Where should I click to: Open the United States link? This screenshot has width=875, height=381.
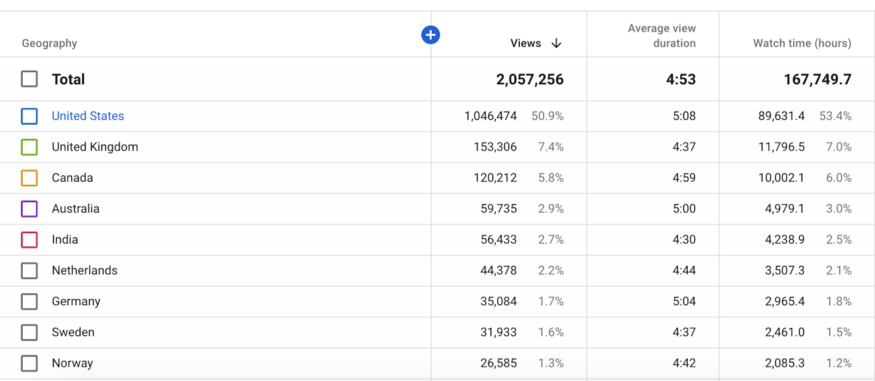[88, 116]
